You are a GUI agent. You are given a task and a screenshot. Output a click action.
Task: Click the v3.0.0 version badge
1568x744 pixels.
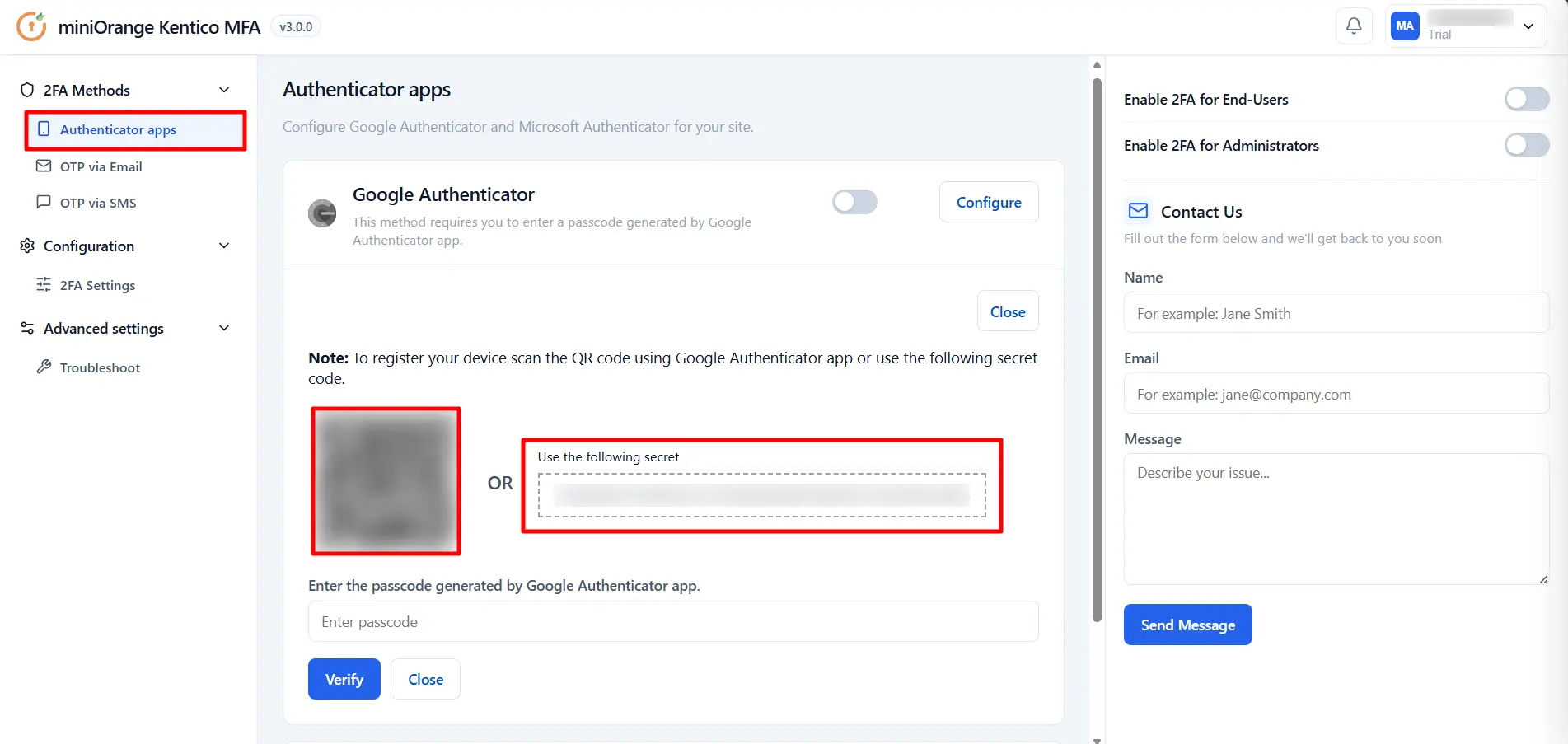pyautogui.click(x=296, y=26)
